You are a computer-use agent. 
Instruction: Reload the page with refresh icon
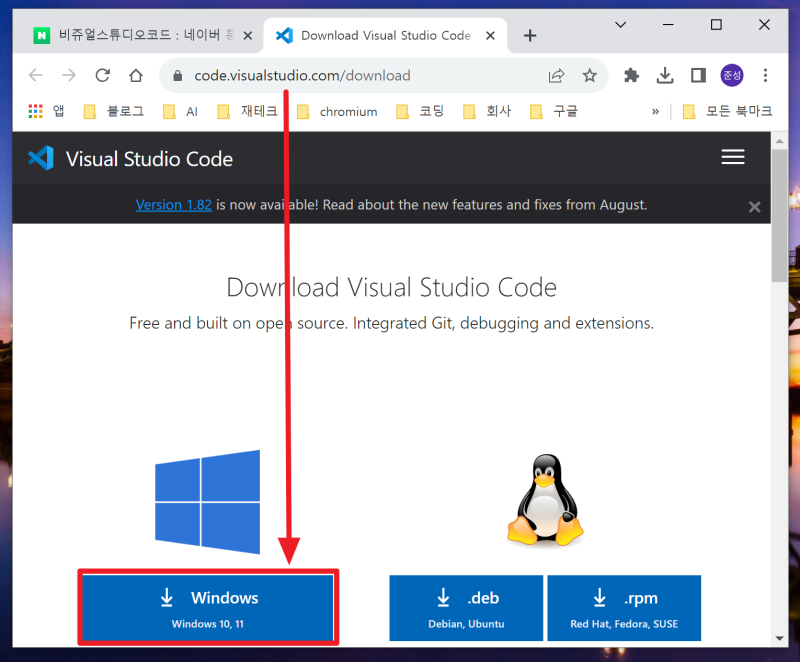coord(103,75)
